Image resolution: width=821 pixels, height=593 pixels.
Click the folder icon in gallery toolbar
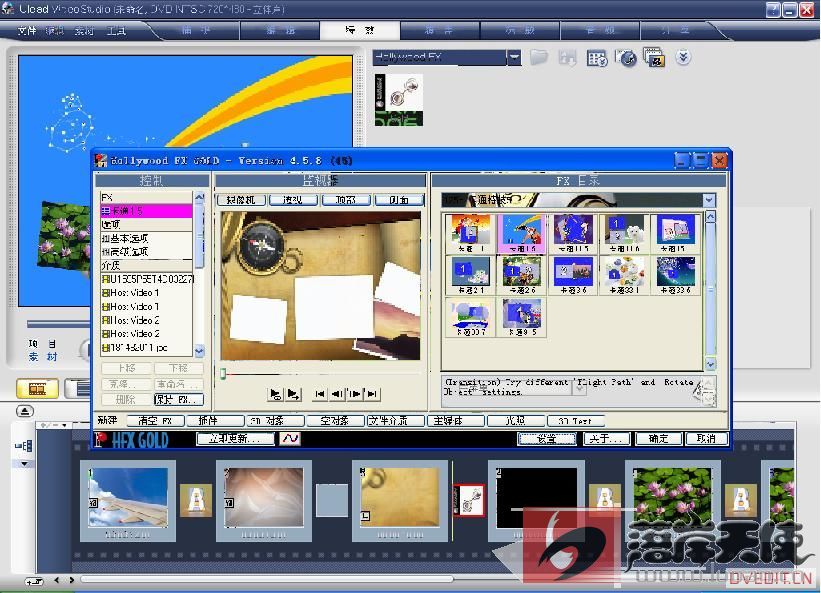(539, 57)
